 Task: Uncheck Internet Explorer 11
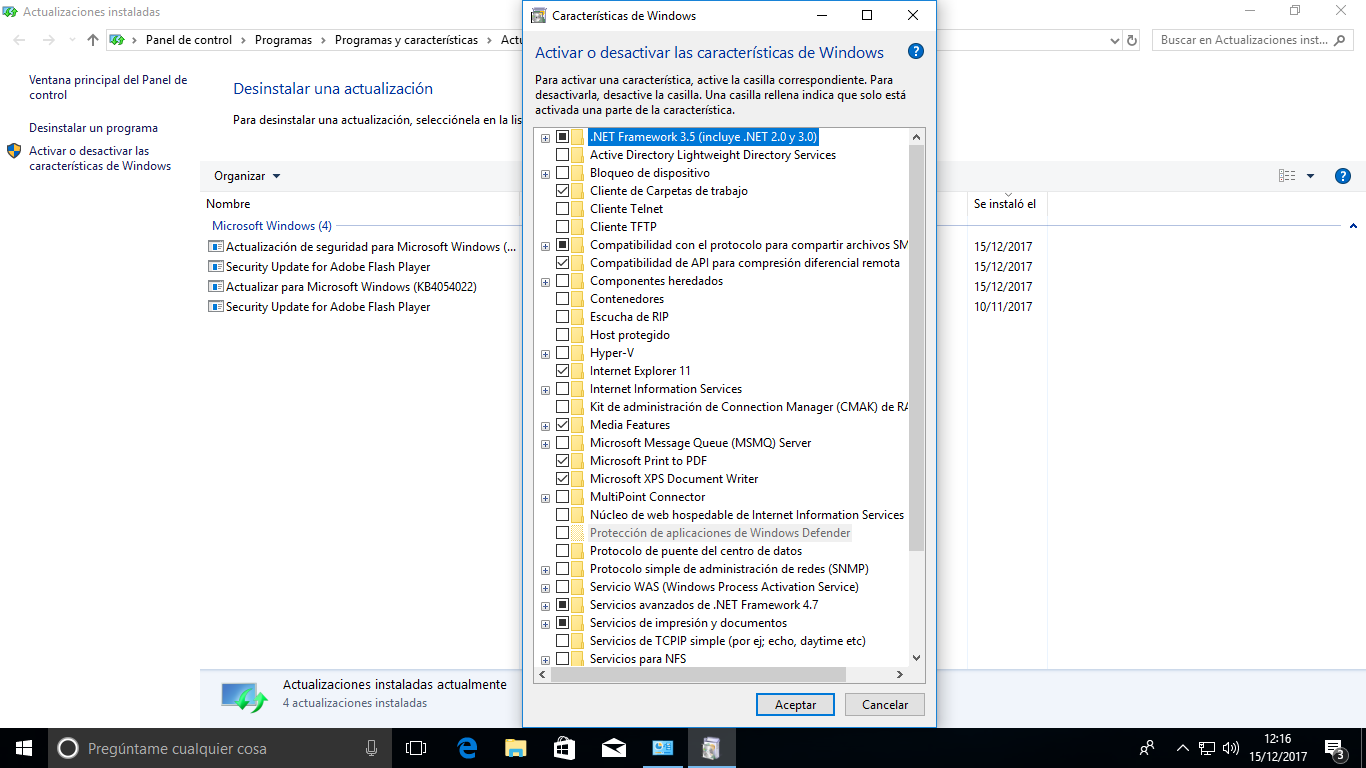562,371
